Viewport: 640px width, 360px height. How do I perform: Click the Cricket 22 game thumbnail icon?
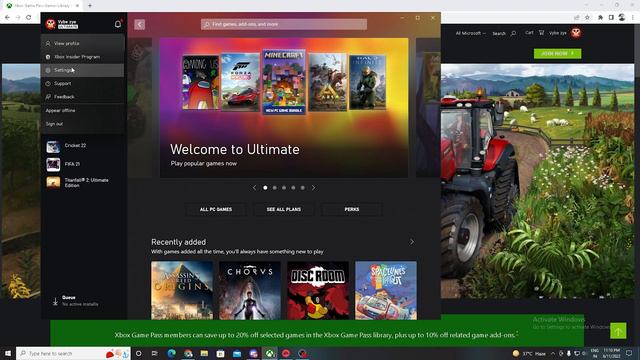coord(53,146)
